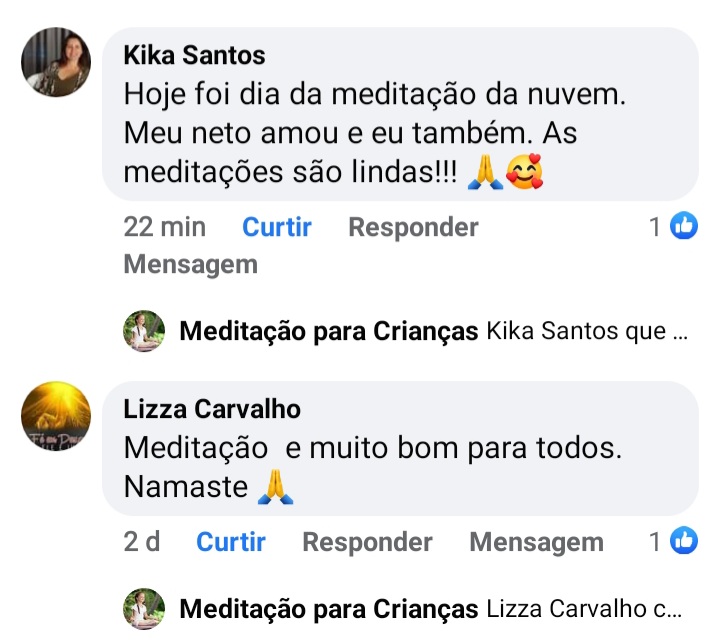Send a Mensagem to Kika Santos
The height and width of the screenshot is (644, 720).
click(x=190, y=265)
